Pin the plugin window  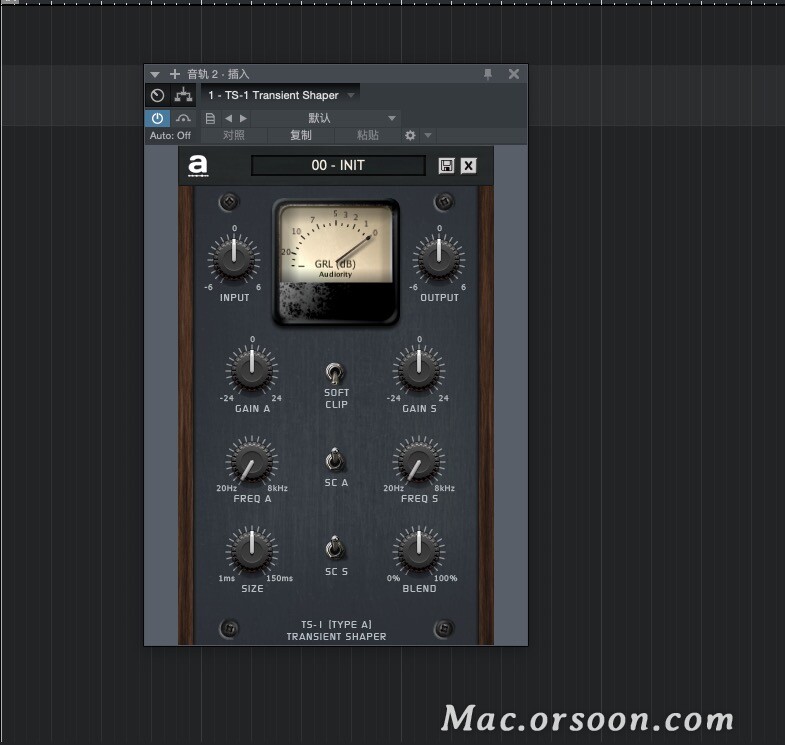pyautogui.click(x=488, y=75)
